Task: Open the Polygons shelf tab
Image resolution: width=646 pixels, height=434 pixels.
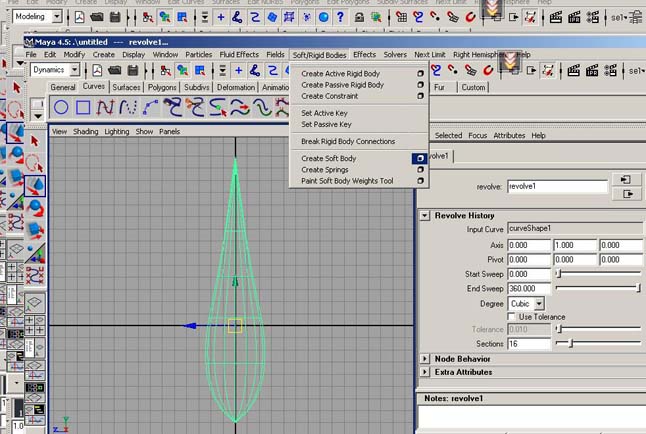Action: tap(162, 88)
